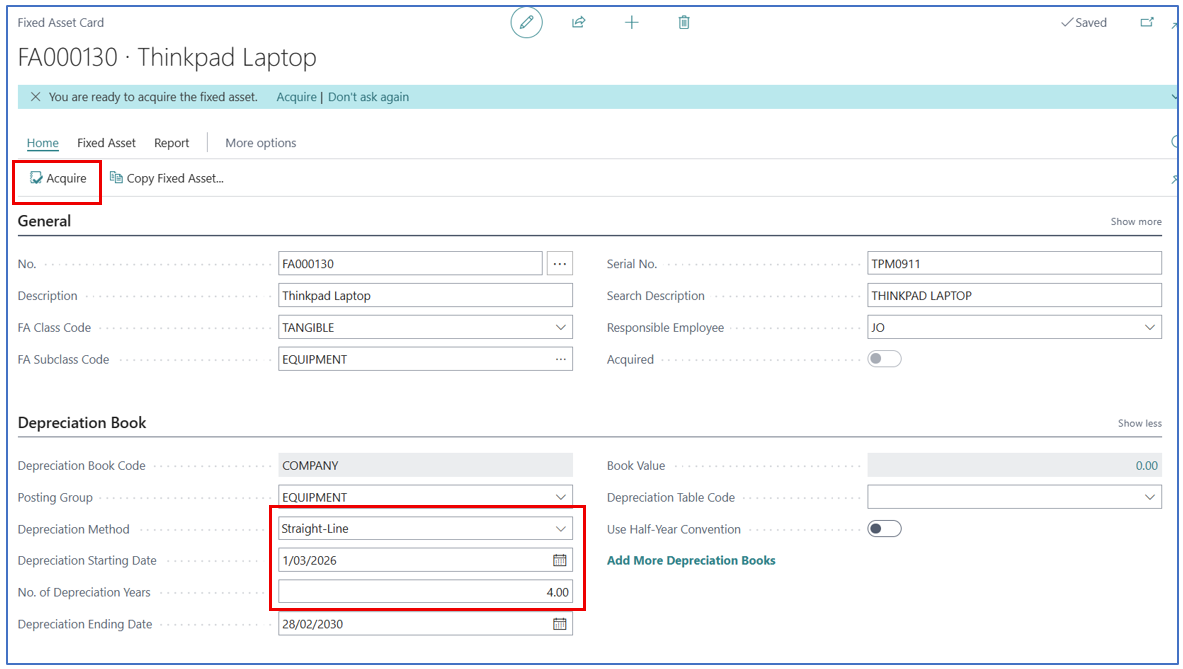This screenshot has width=1183, height=669.
Task: Open the Depreciation Table Code dropdown
Action: (x=1149, y=497)
